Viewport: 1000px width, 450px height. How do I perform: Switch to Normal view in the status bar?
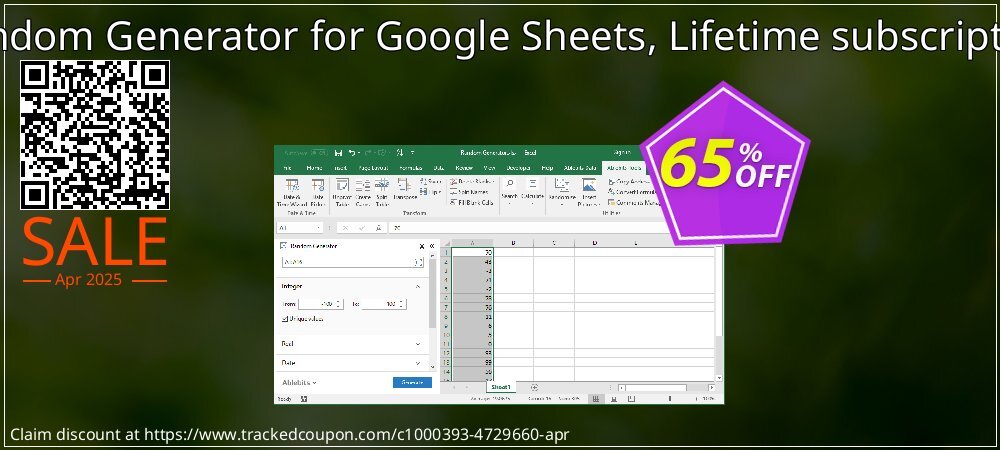595,399
